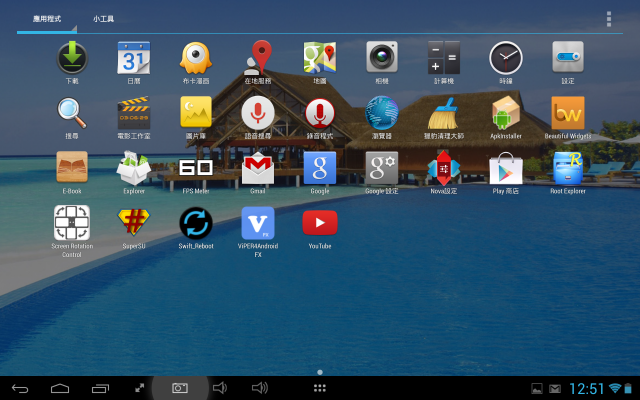The width and height of the screenshot is (640, 400).
Task: Open the YouTube app
Action: pos(320,222)
